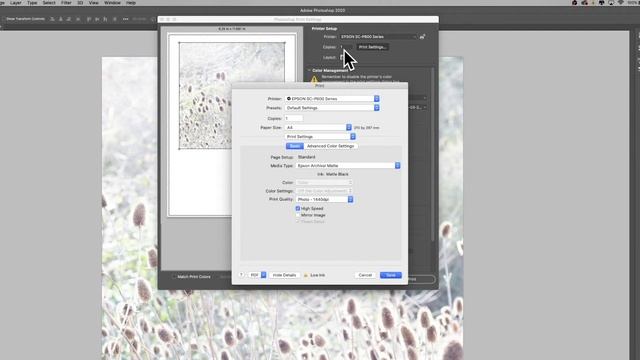Open the Print Settings pane dropdown

click(x=320, y=136)
